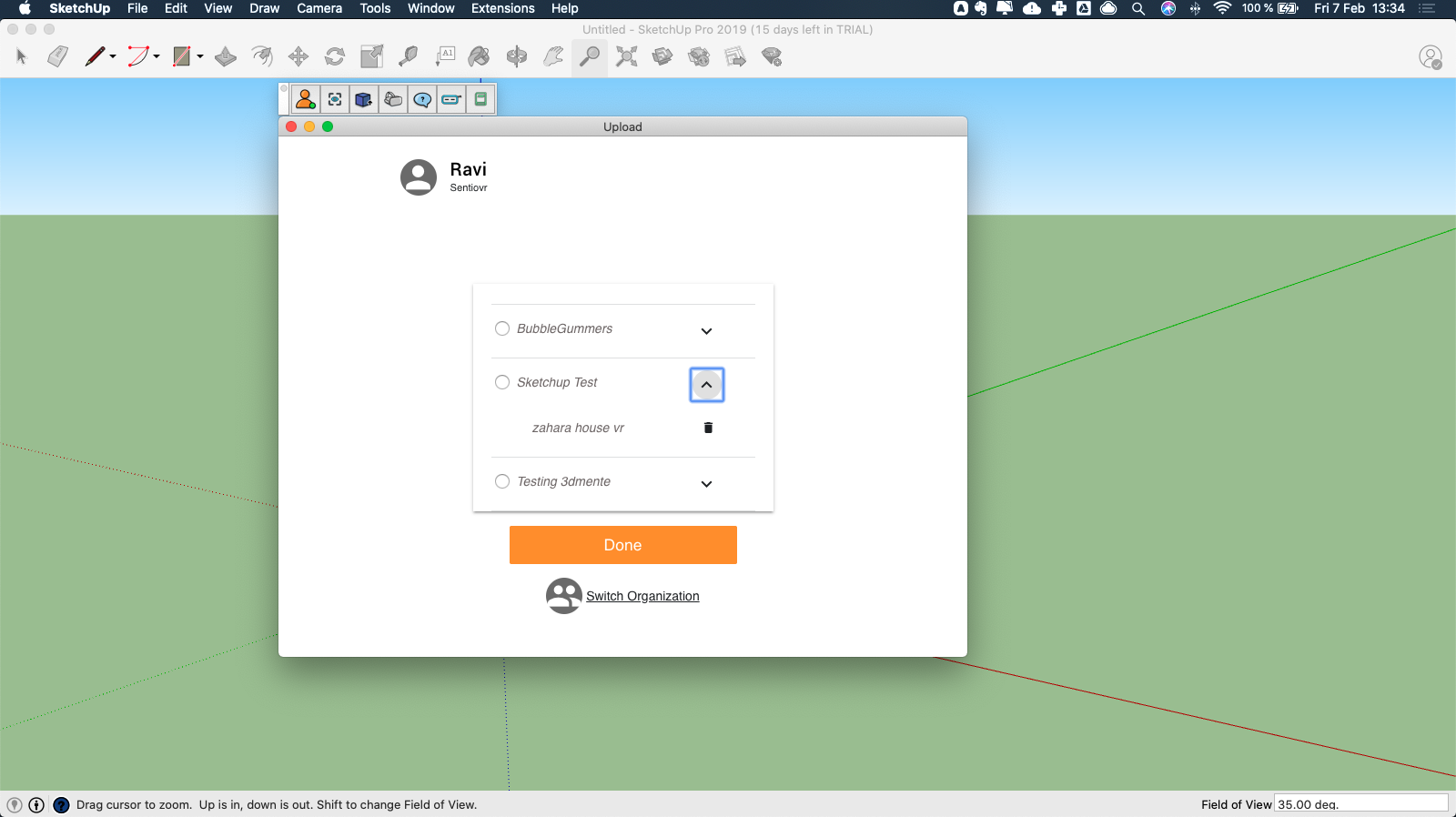Open the Extension Manager ruby icon

coord(772,56)
